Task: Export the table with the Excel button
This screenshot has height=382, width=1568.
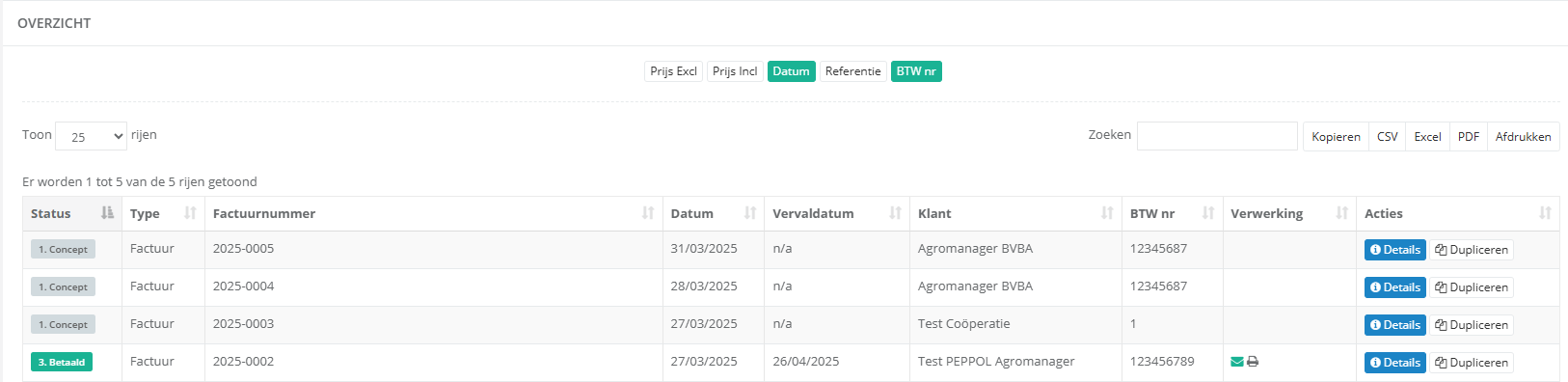Action: pos(1427,137)
